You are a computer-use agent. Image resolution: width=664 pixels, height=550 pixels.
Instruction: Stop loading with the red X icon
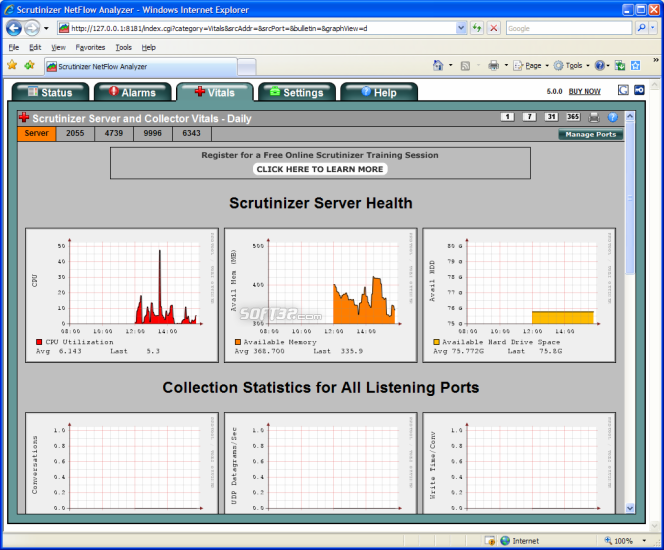pyautogui.click(x=493, y=28)
